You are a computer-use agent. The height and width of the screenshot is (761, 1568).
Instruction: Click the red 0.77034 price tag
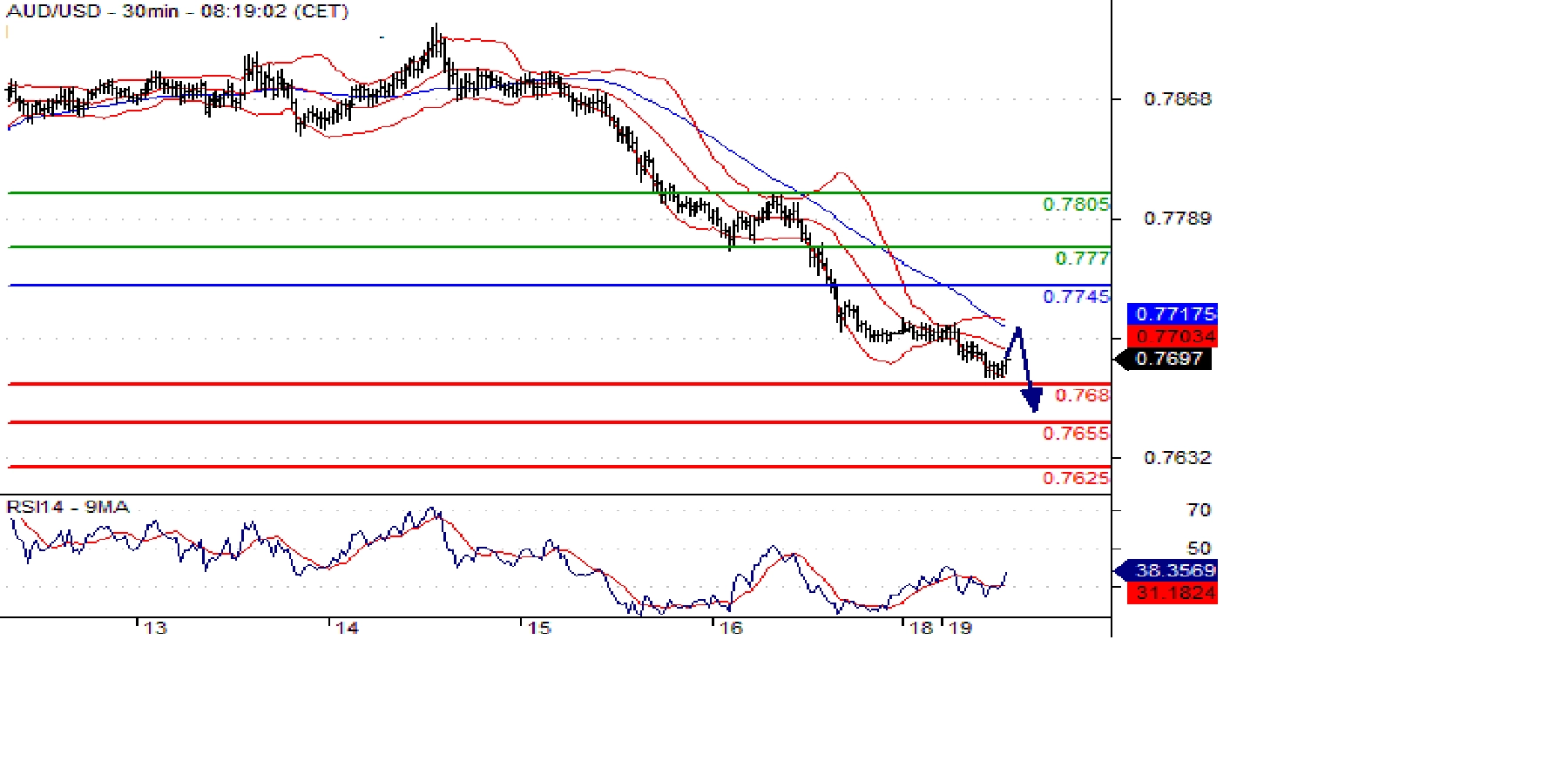pyautogui.click(x=1173, y=336)
